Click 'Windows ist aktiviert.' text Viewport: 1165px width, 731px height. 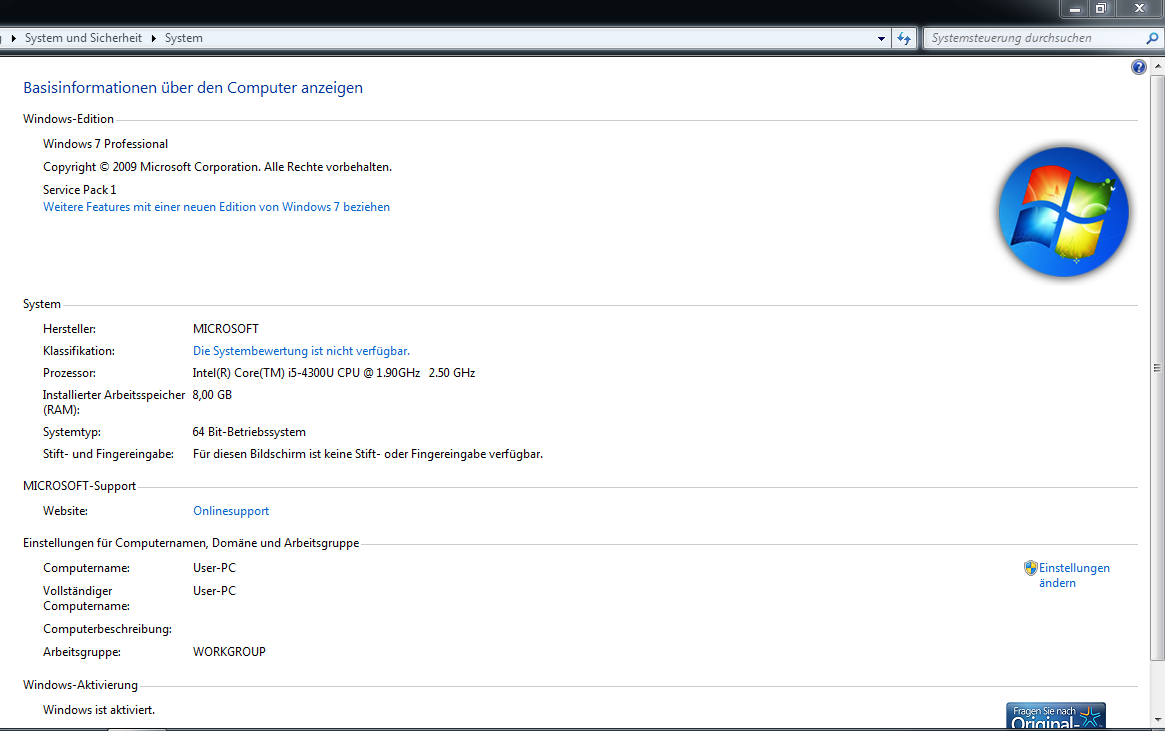pyautogui.click(x=99, y=710)
